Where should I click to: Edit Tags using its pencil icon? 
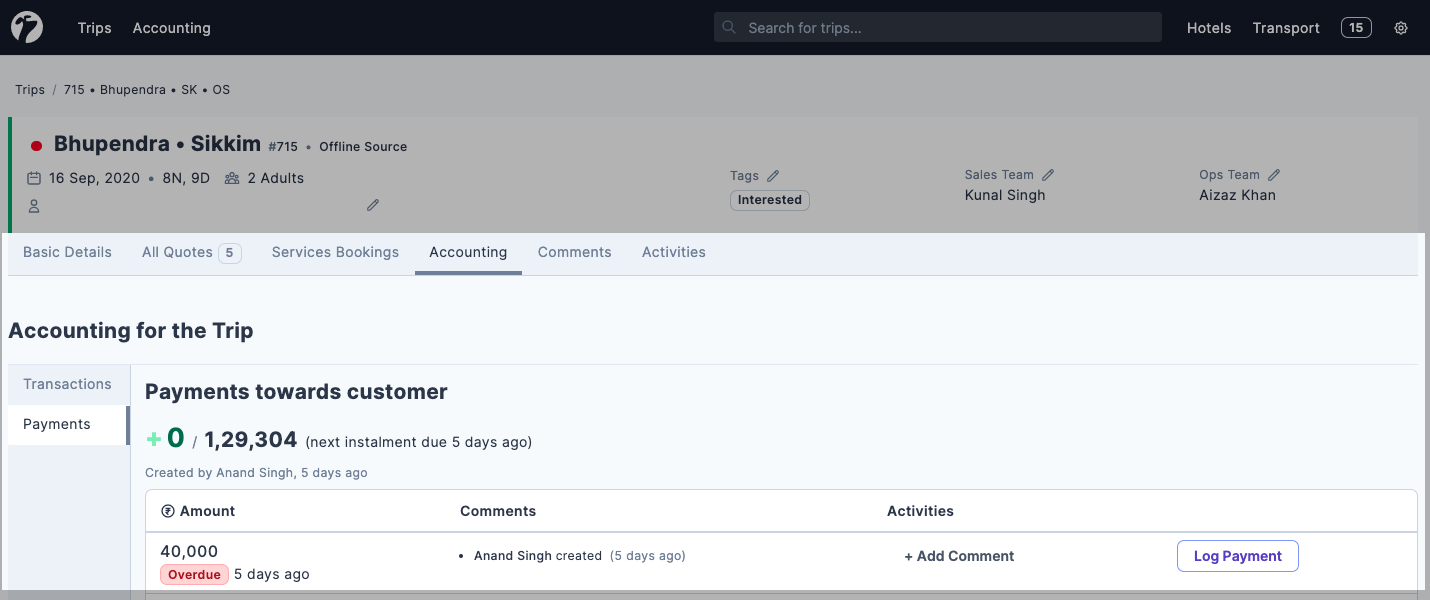click(772, 175)
